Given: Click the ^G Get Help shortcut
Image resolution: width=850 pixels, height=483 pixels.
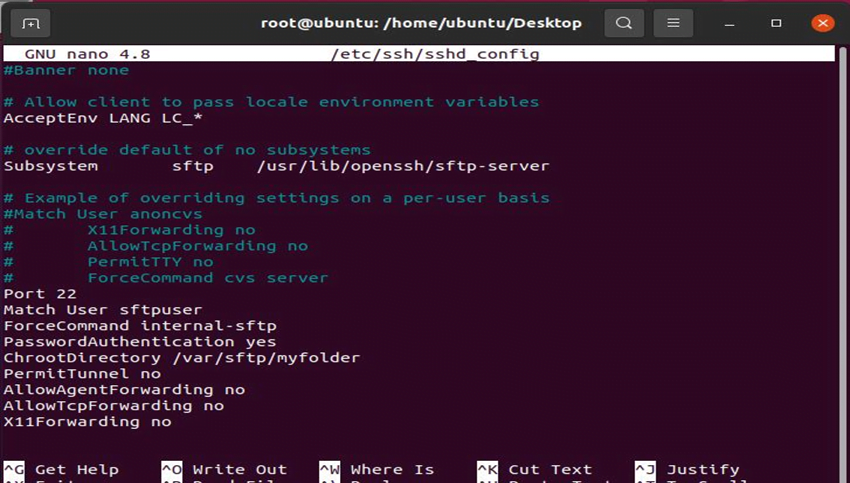Looking at the screenshot, I should pos(61,469).
